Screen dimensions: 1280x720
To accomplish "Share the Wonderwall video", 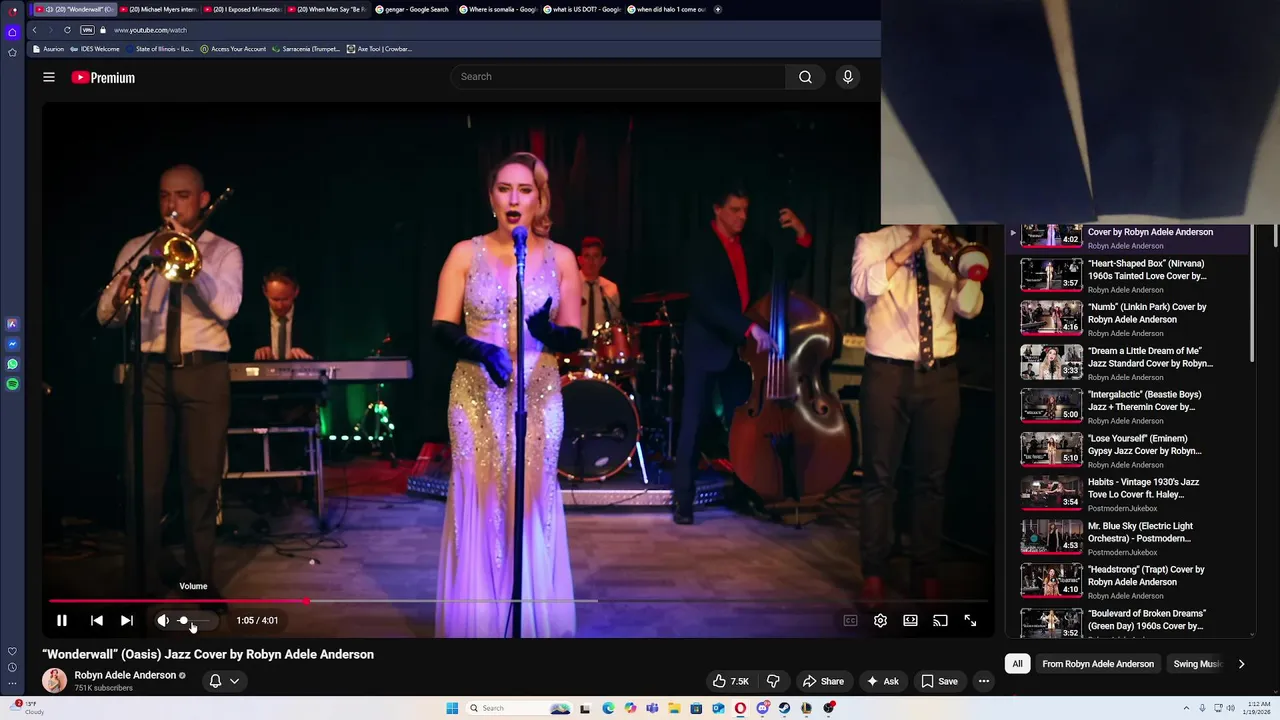I will point(823,681).
